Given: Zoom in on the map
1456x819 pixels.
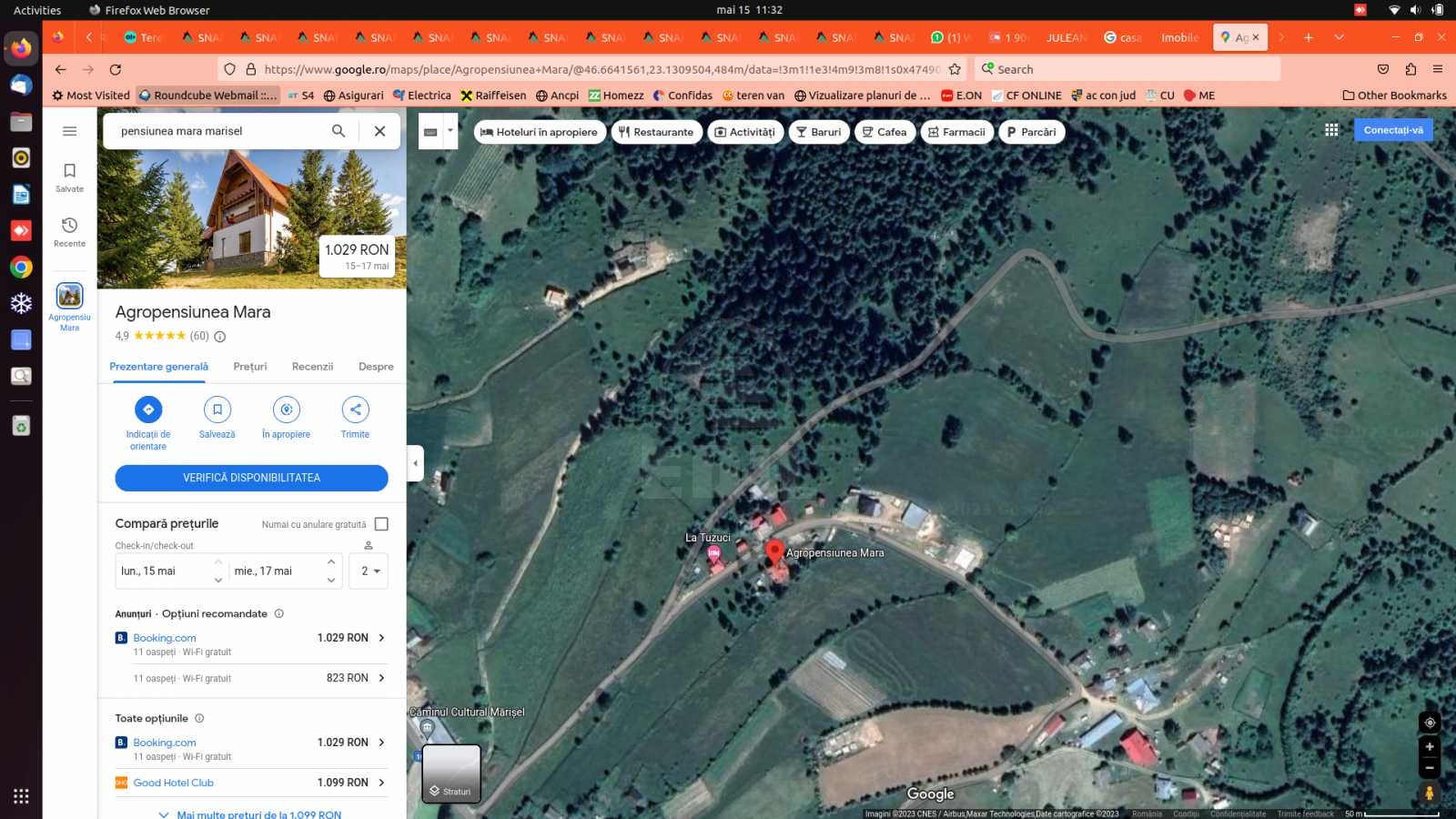Looking at the screenshot, I should pyautogui.click(x=1429, y=746).
